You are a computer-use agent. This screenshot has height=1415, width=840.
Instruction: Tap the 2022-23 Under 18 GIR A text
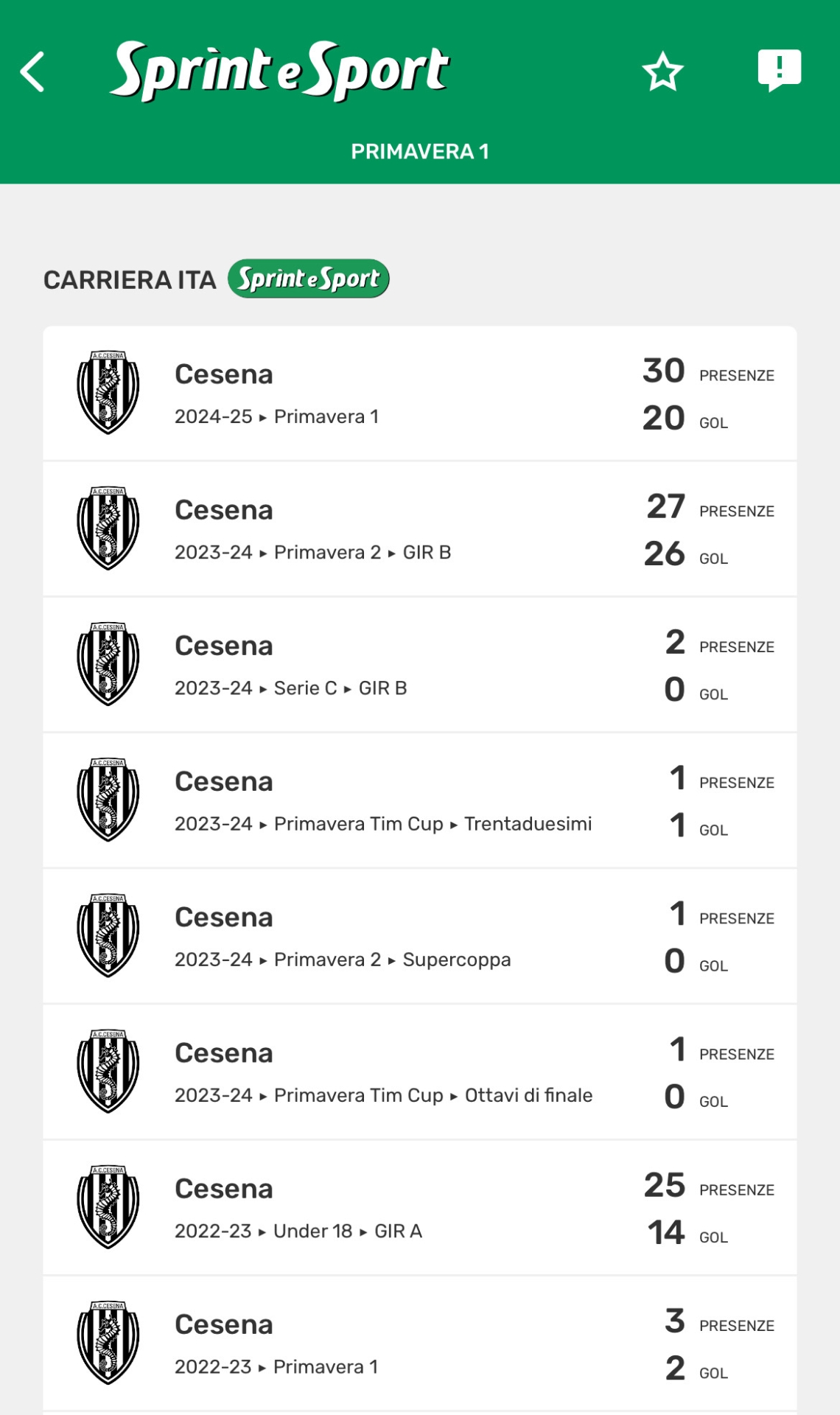298,1231
